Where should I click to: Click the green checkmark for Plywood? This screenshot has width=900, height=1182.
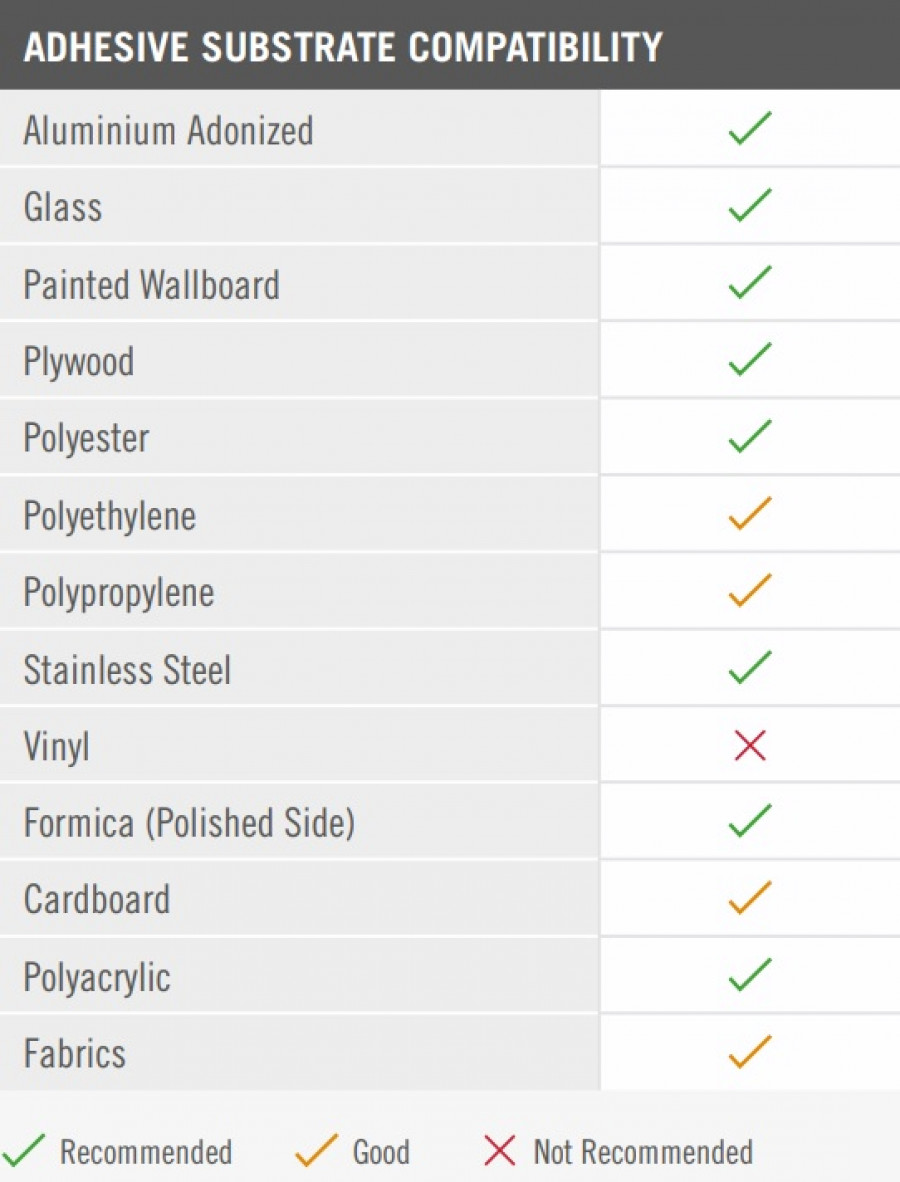[750, 358]
